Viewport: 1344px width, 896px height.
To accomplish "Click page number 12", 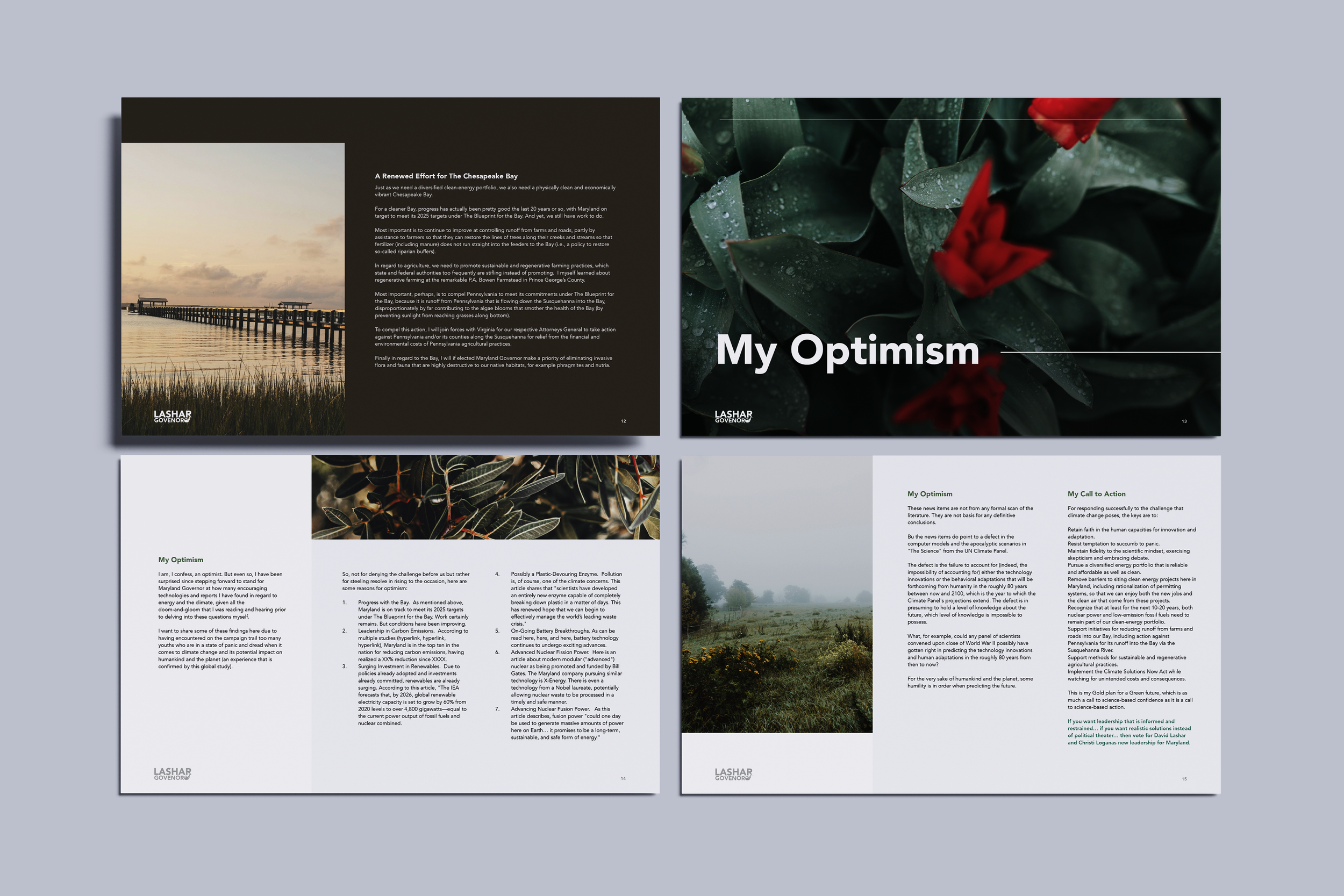I will click(623, 421).
